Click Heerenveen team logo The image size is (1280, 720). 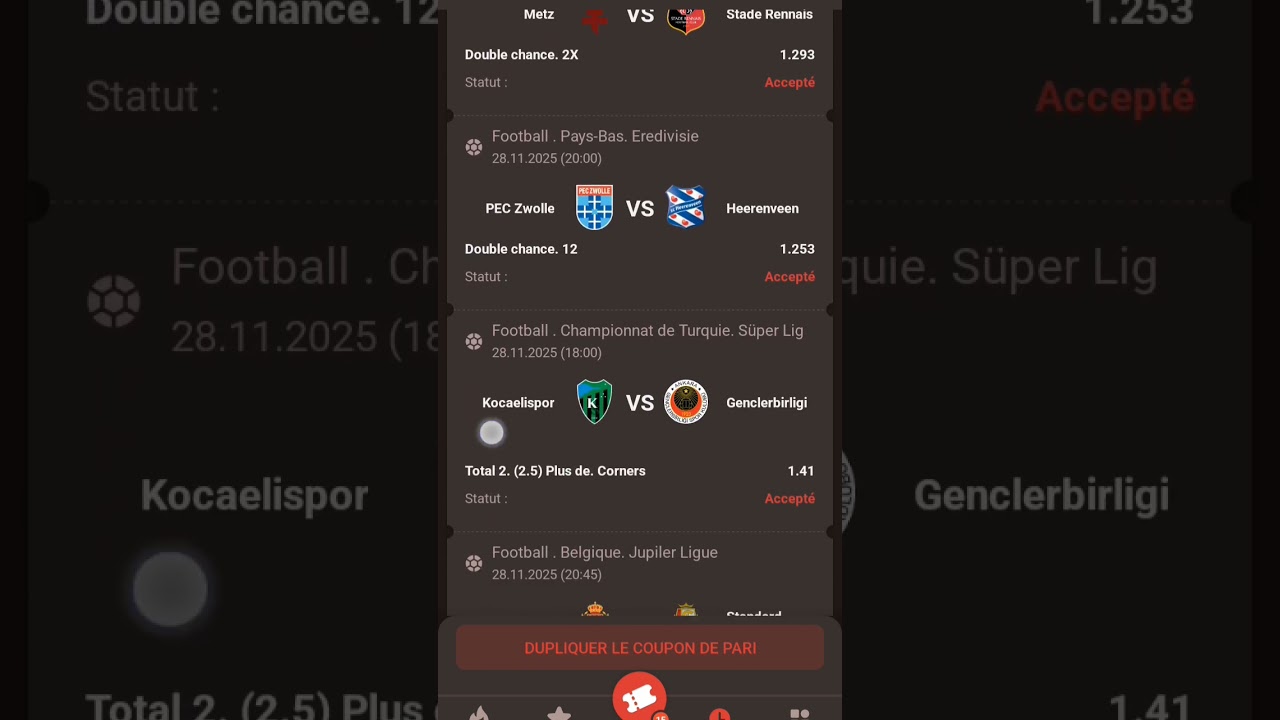click(x=686, y=208)
